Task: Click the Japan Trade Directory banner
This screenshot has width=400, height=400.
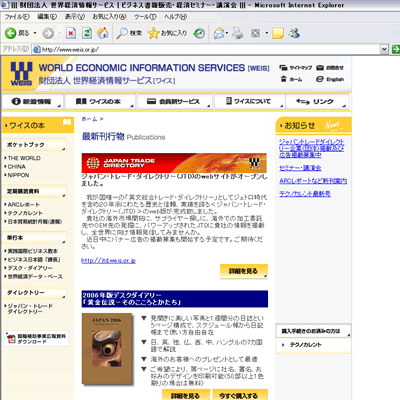Action: pyautogui.click(x=174, y=163)
